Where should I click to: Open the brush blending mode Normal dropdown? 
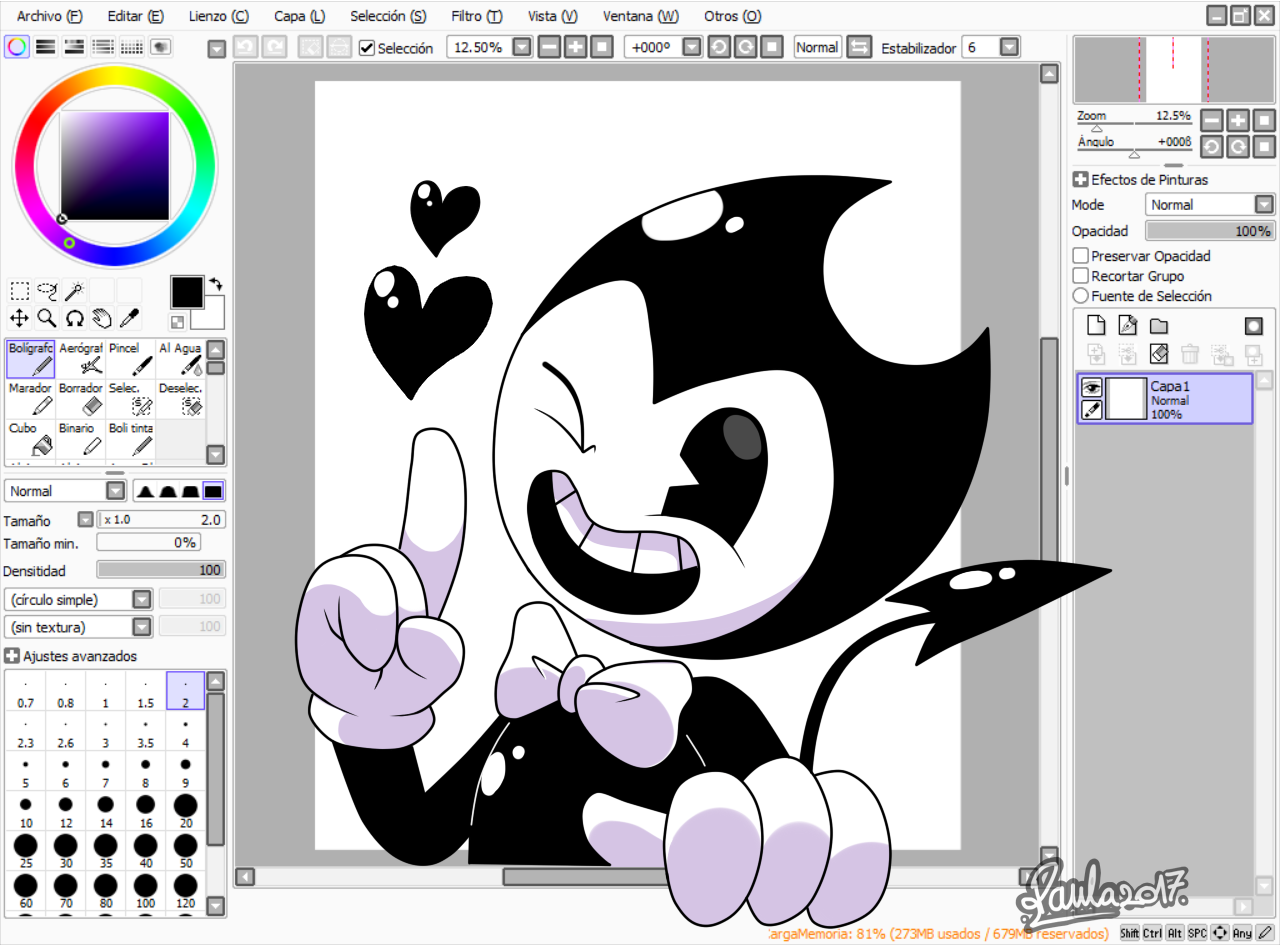(x=116, y=491)
